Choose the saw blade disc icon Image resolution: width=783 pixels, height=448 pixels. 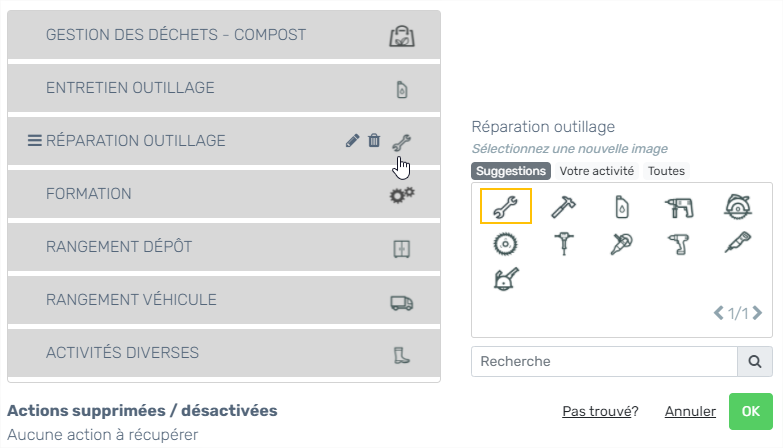505,244
